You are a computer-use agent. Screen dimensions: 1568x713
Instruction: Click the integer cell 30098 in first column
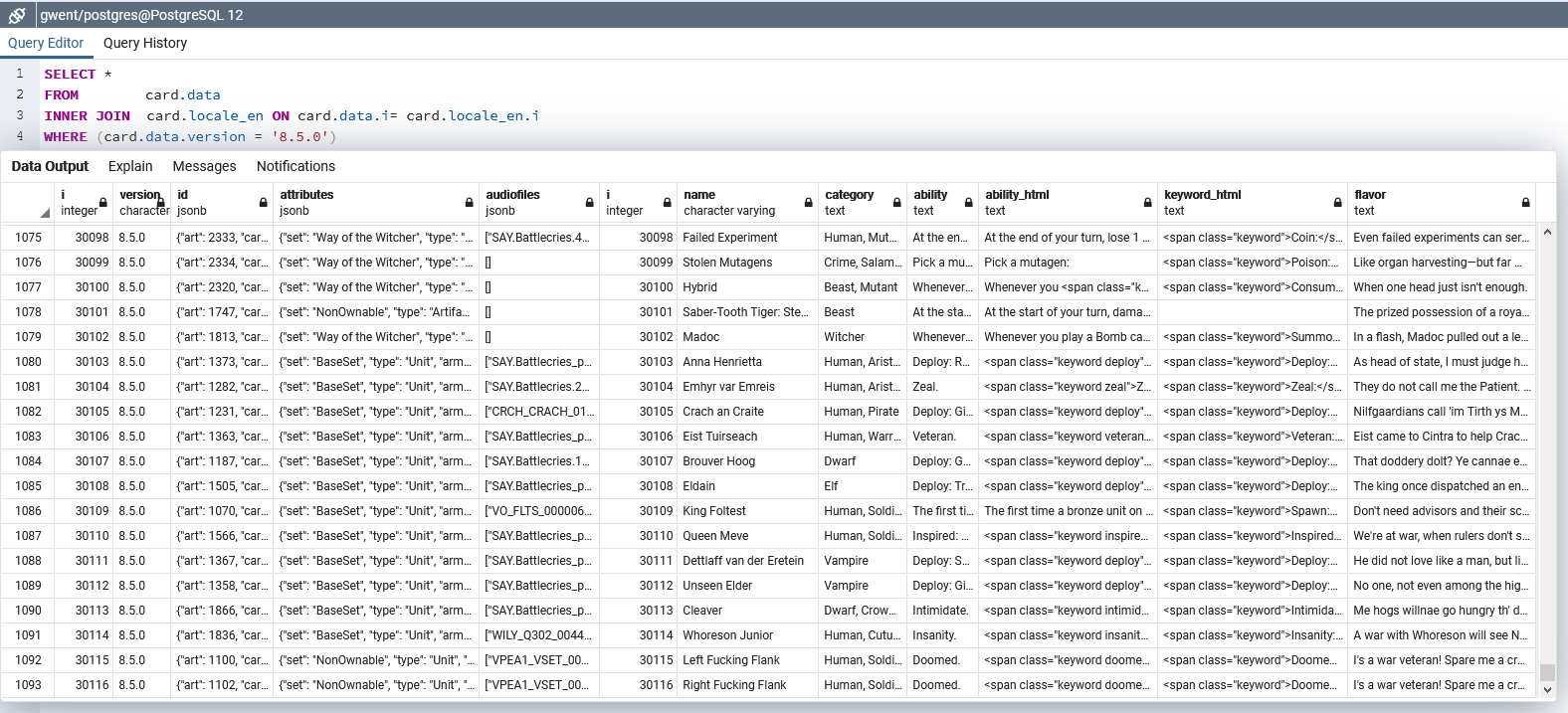point(85,238)
